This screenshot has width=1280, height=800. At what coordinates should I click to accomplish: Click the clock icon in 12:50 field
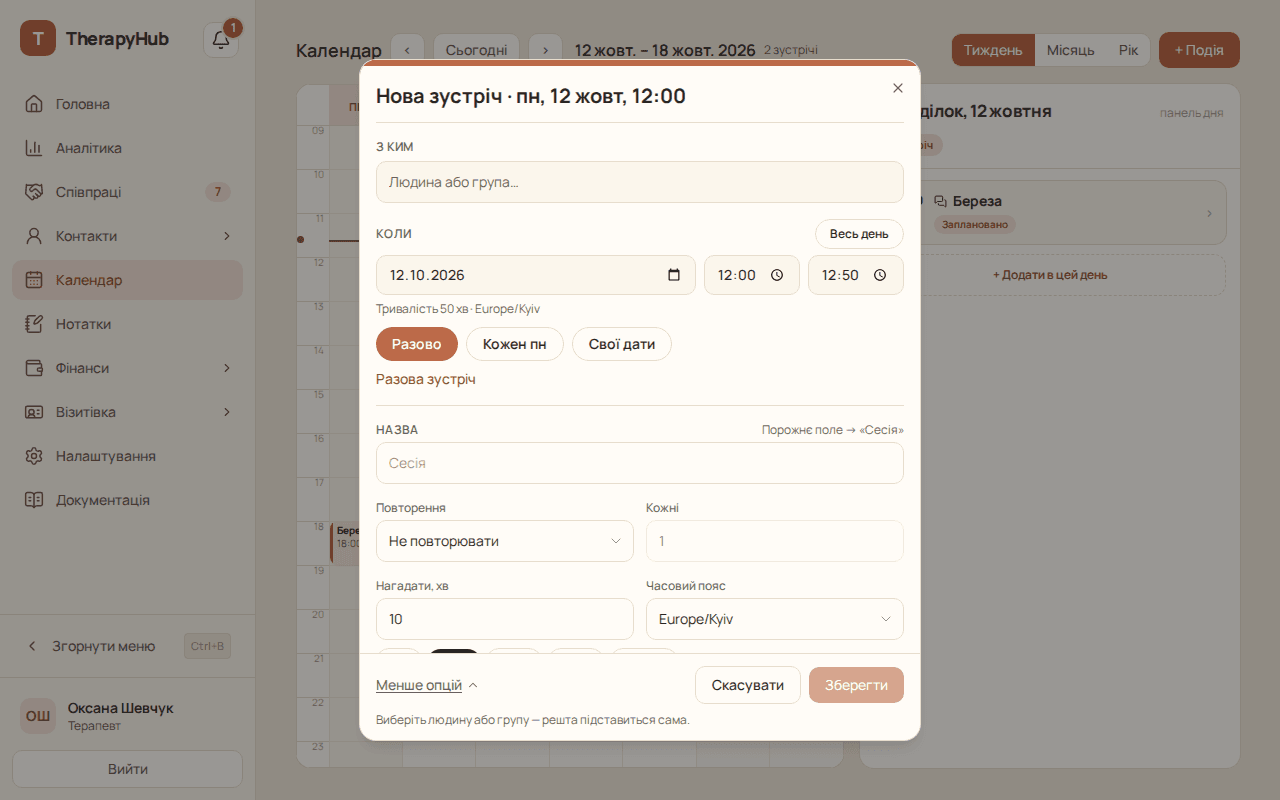880,275
